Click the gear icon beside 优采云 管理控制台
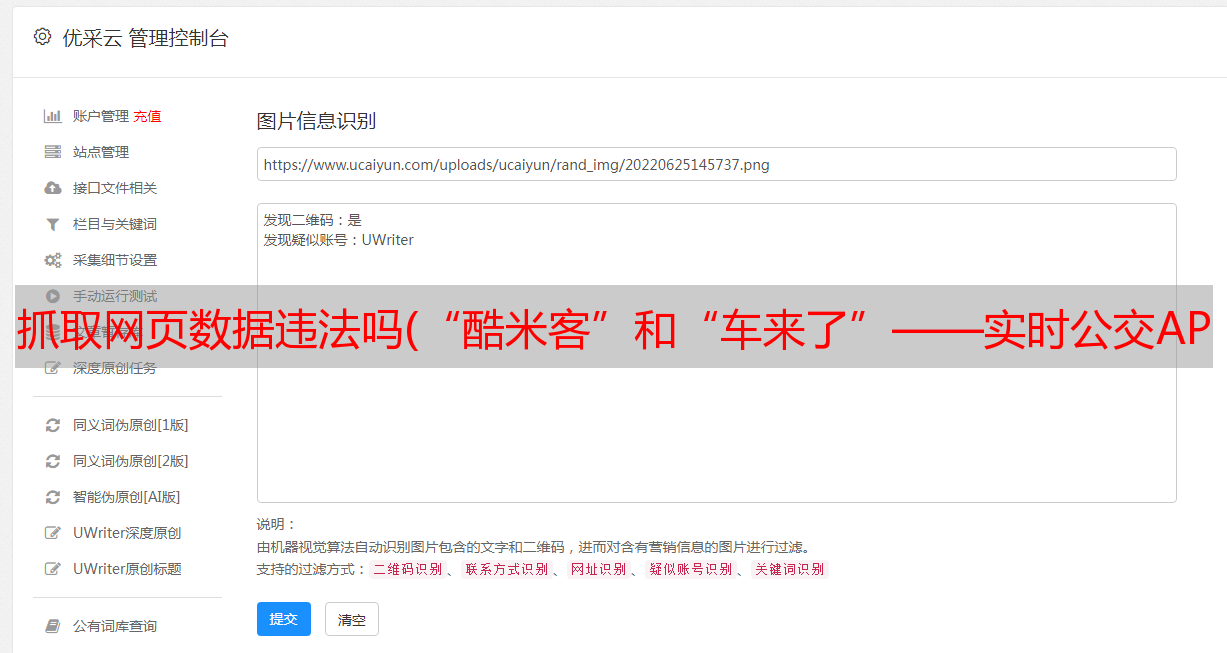This screenshot has height=653, width=1227. (x=42, y=37)
